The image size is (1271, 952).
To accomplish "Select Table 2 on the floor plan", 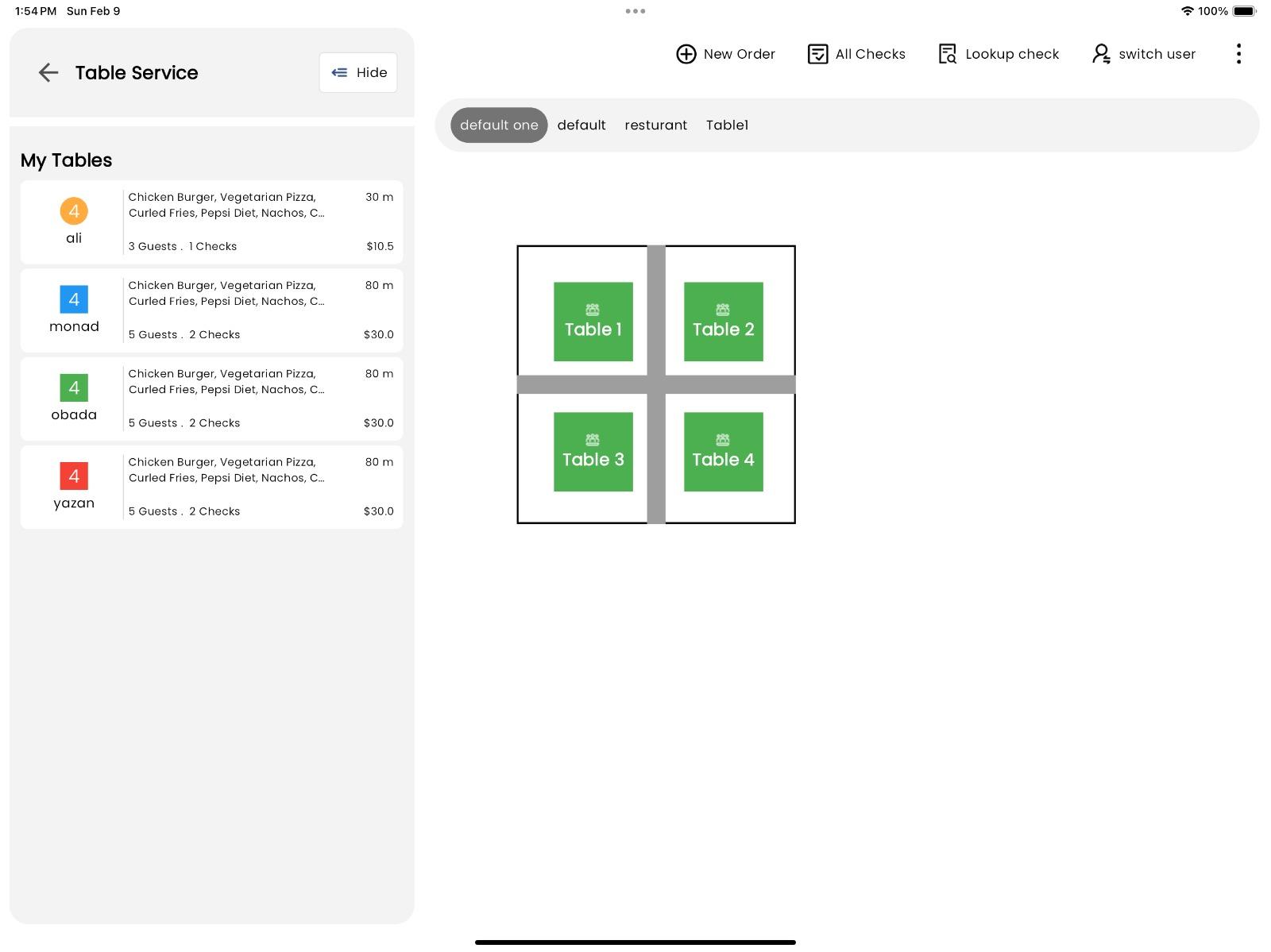I will pos(723,321).
